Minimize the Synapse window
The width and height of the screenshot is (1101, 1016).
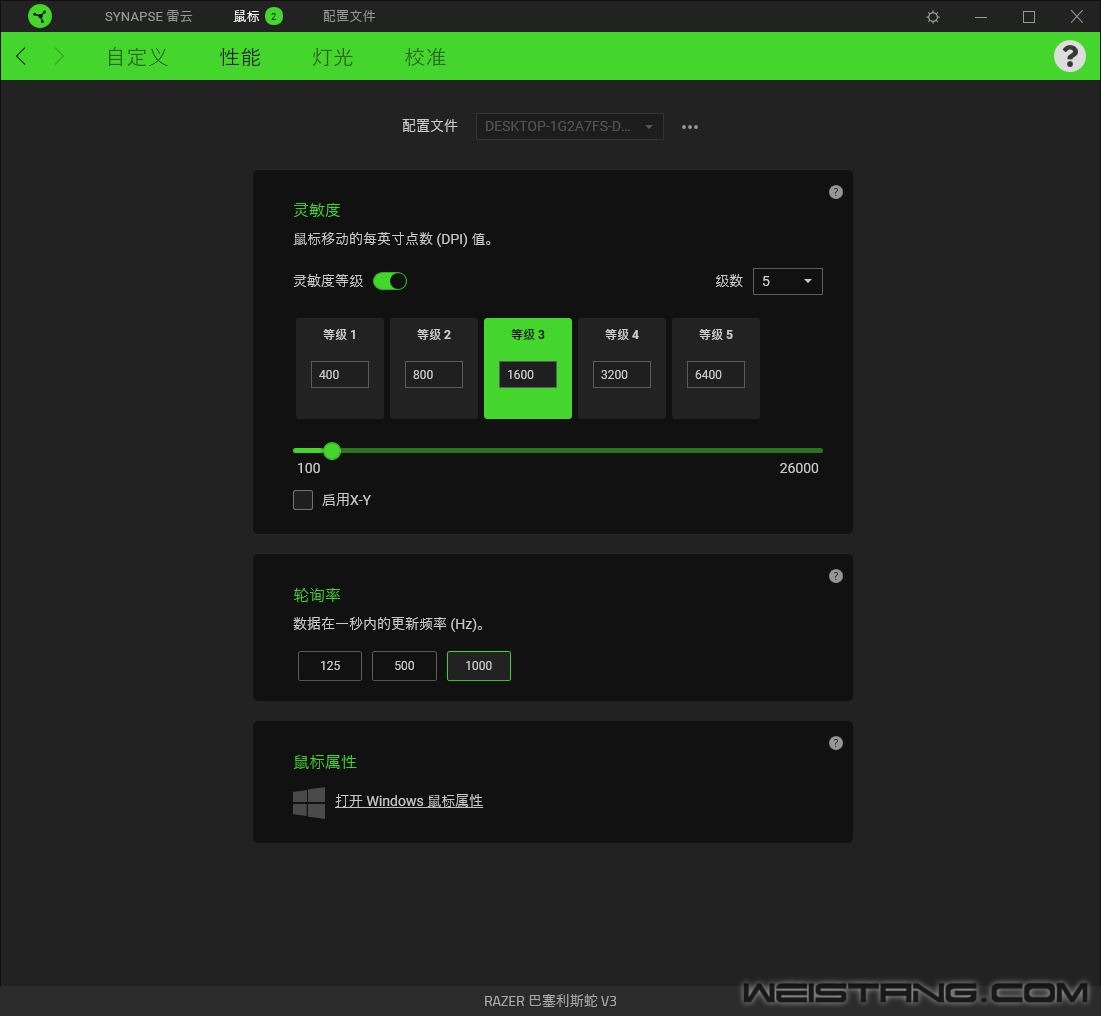pyautogui.click(x=981, y=17)
